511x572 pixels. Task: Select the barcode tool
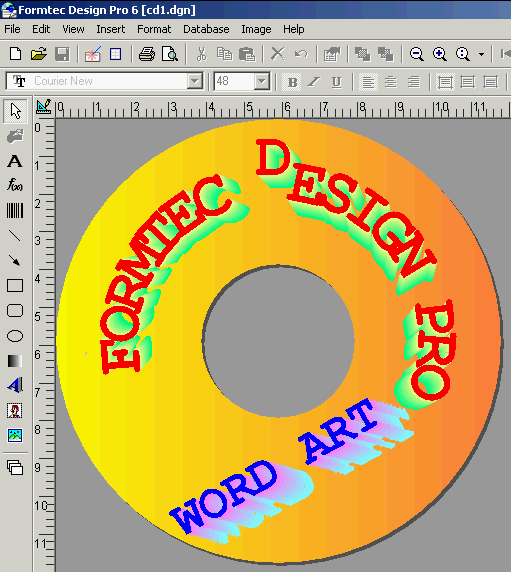[15, 210]
